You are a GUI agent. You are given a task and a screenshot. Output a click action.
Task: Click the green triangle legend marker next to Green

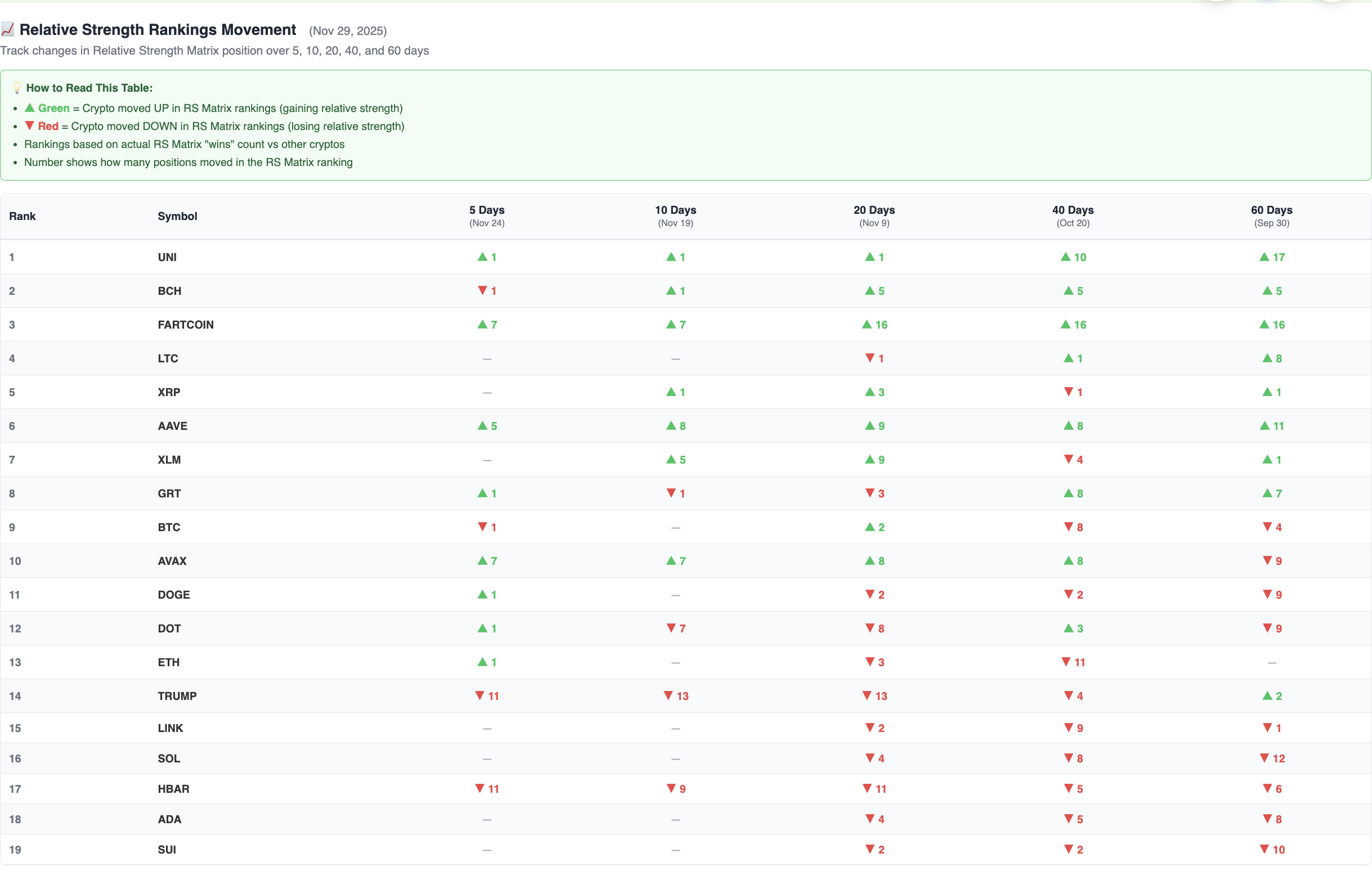click(x=29, y=107)
